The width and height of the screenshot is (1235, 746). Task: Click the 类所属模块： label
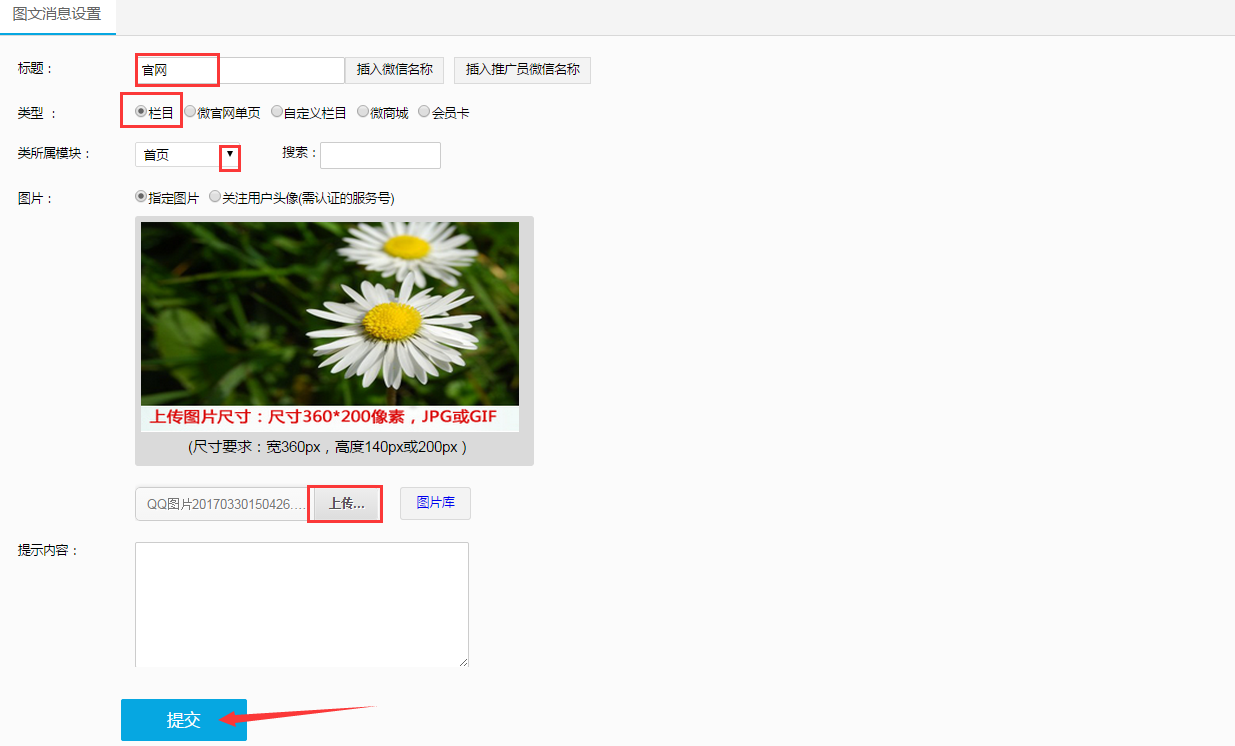(54, 153)
